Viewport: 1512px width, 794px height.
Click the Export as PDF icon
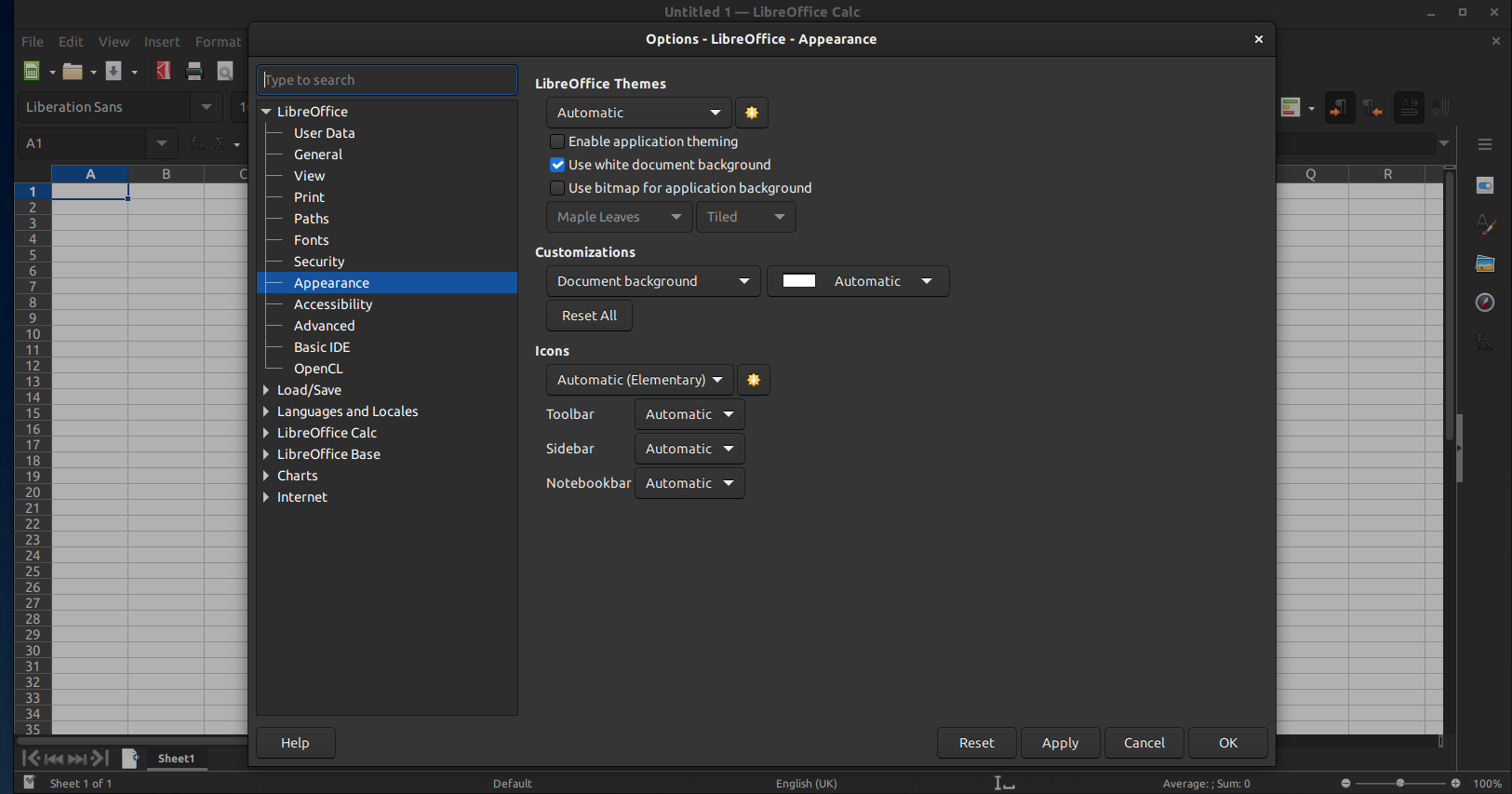pos(164,71)
